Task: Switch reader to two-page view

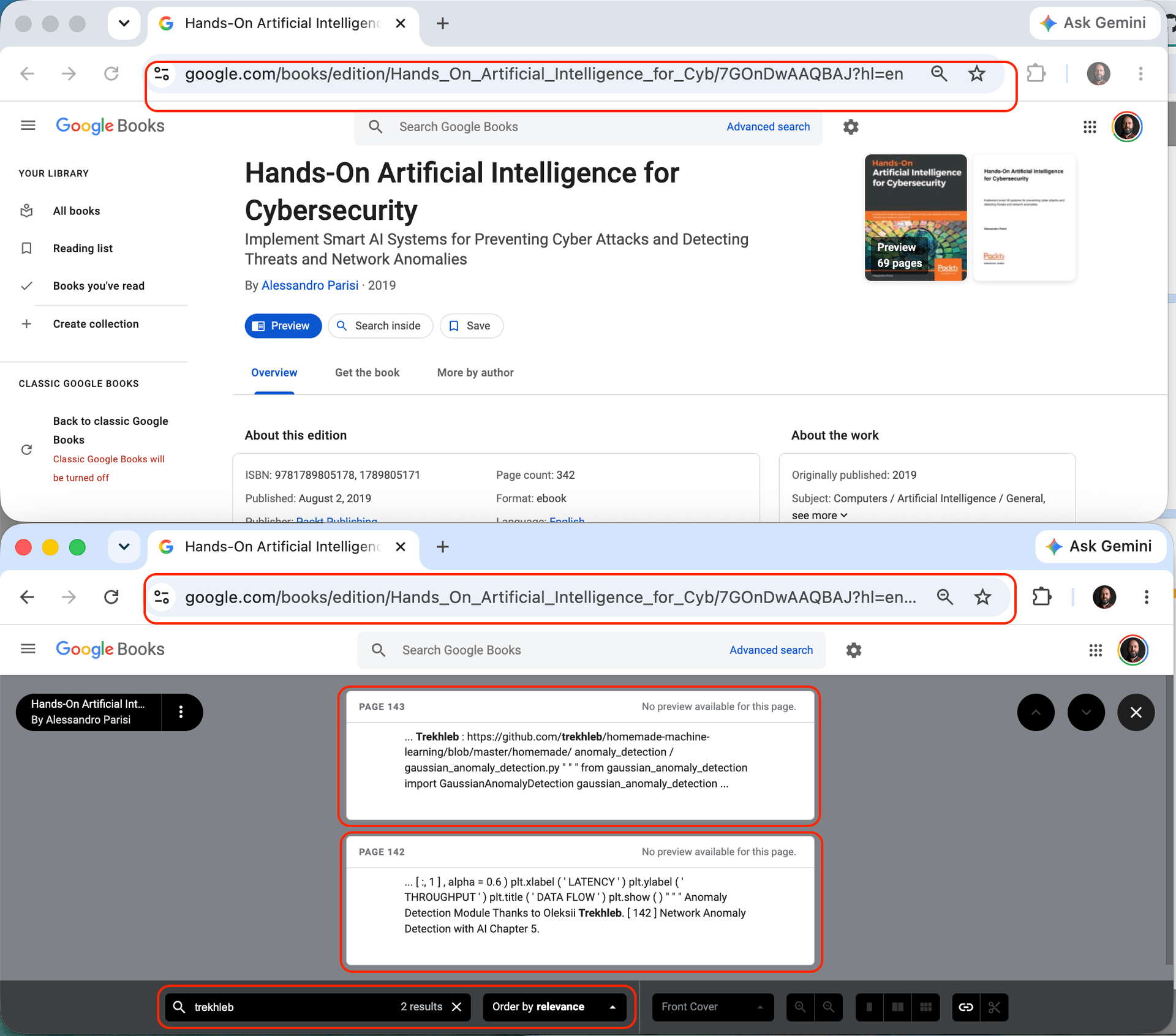Action: 897,1007
